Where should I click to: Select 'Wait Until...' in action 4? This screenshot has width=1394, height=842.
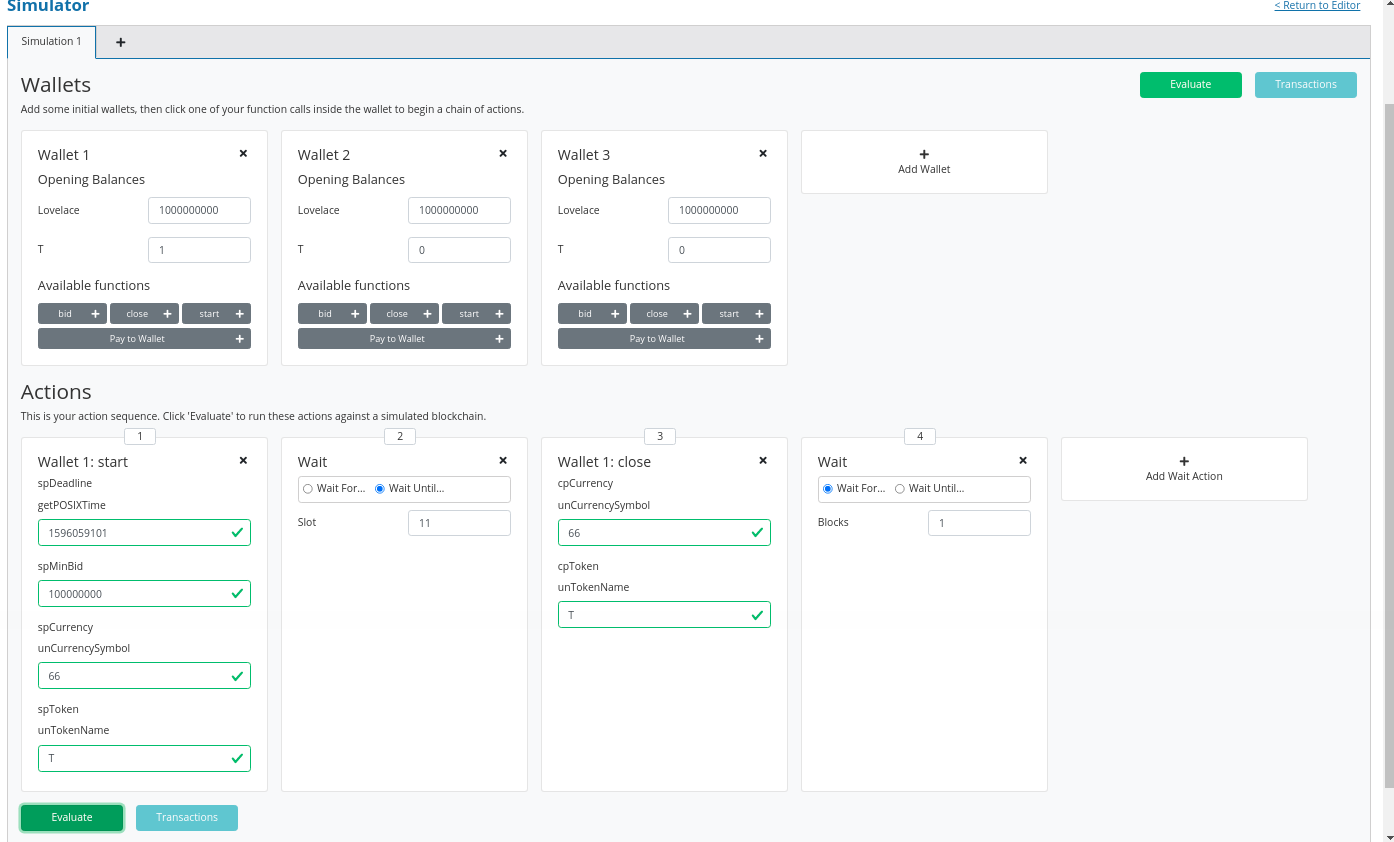(x=900, y=489)
